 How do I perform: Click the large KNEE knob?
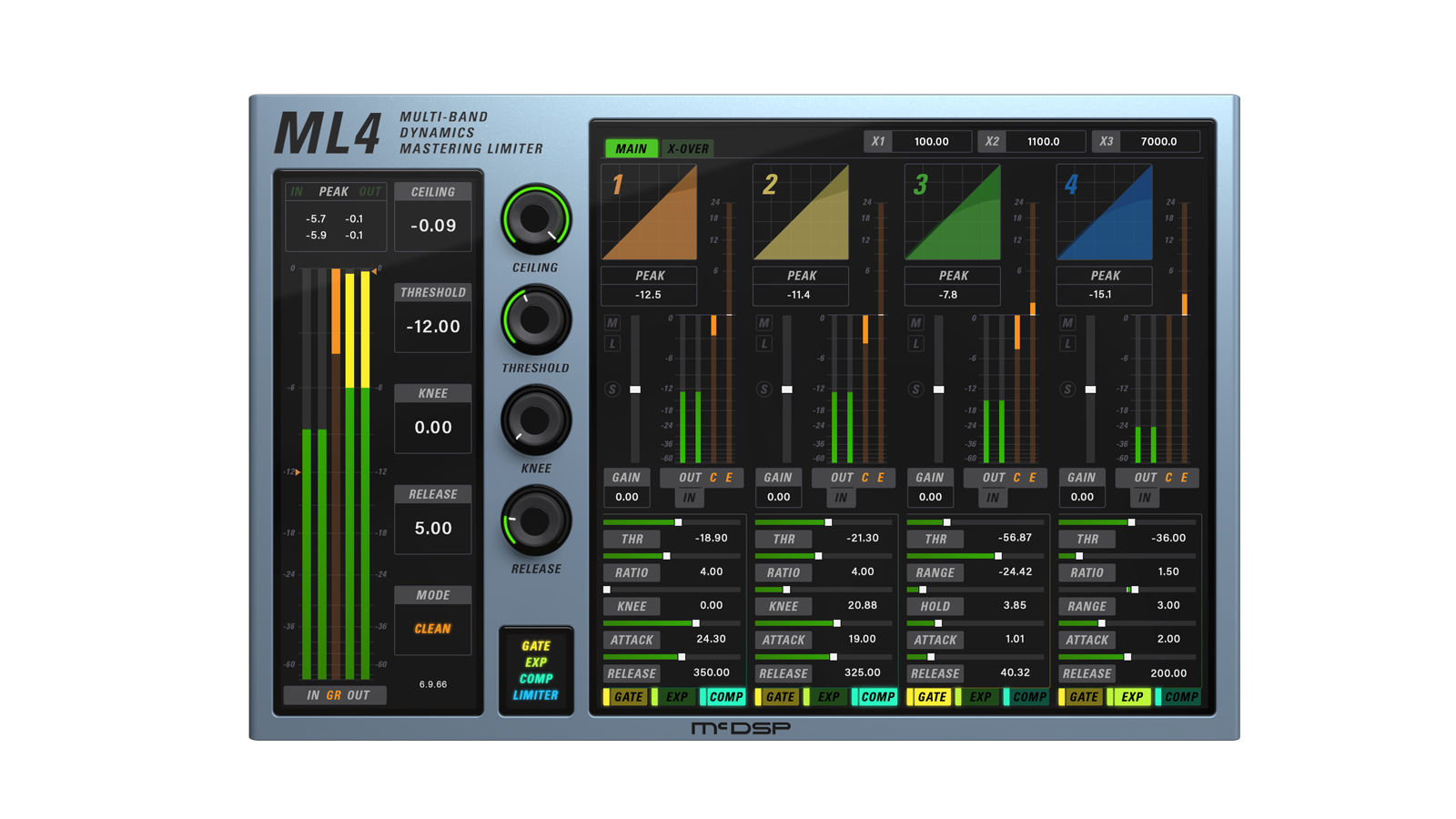click(x=535, y=420)
